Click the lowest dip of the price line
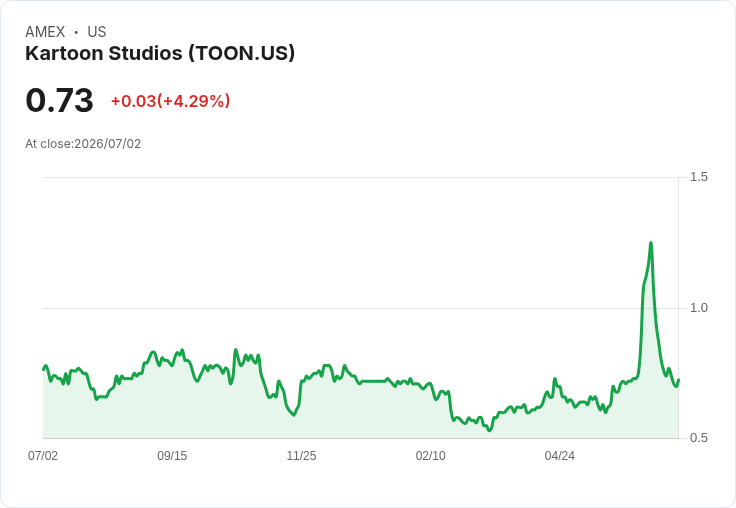Screen dimensions: 736x508 490,430
